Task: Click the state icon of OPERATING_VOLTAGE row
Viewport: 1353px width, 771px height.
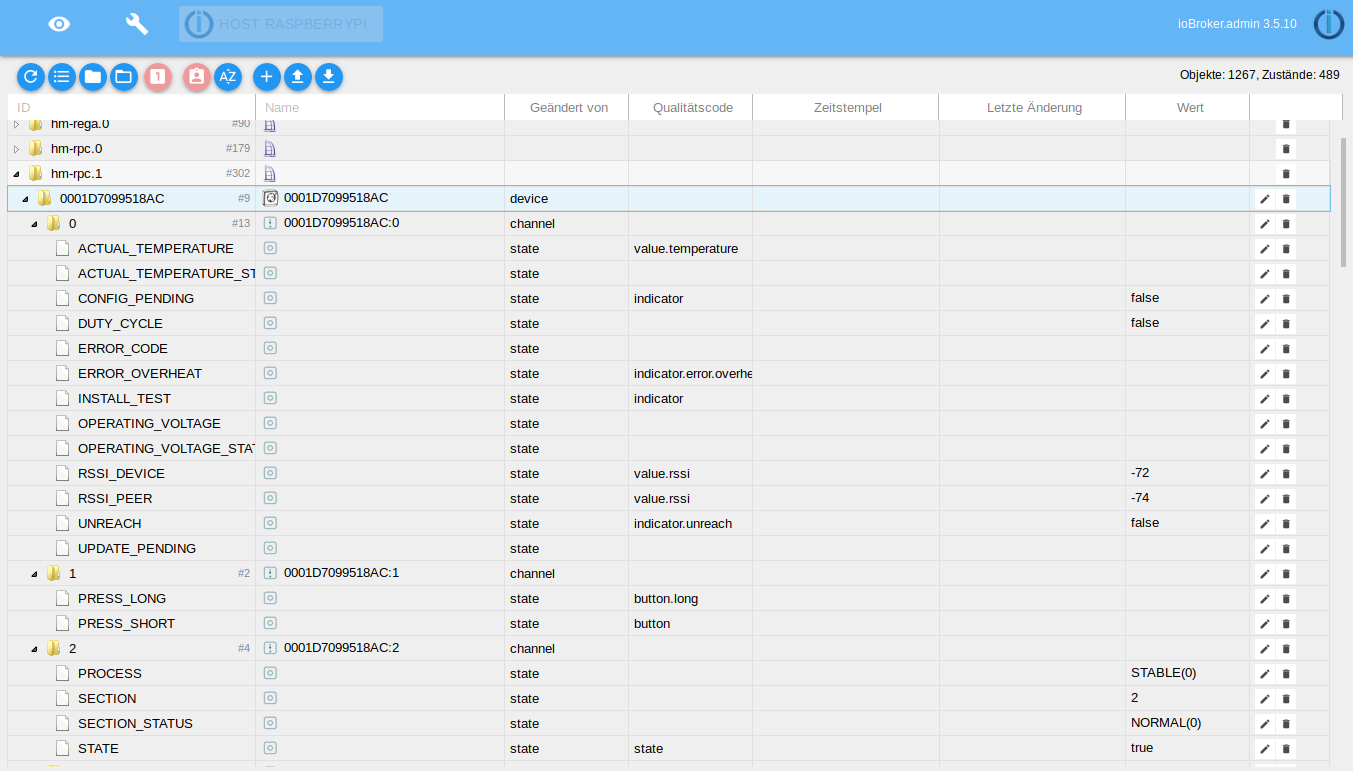Action: pyautogui.click(x=270, y=423)
